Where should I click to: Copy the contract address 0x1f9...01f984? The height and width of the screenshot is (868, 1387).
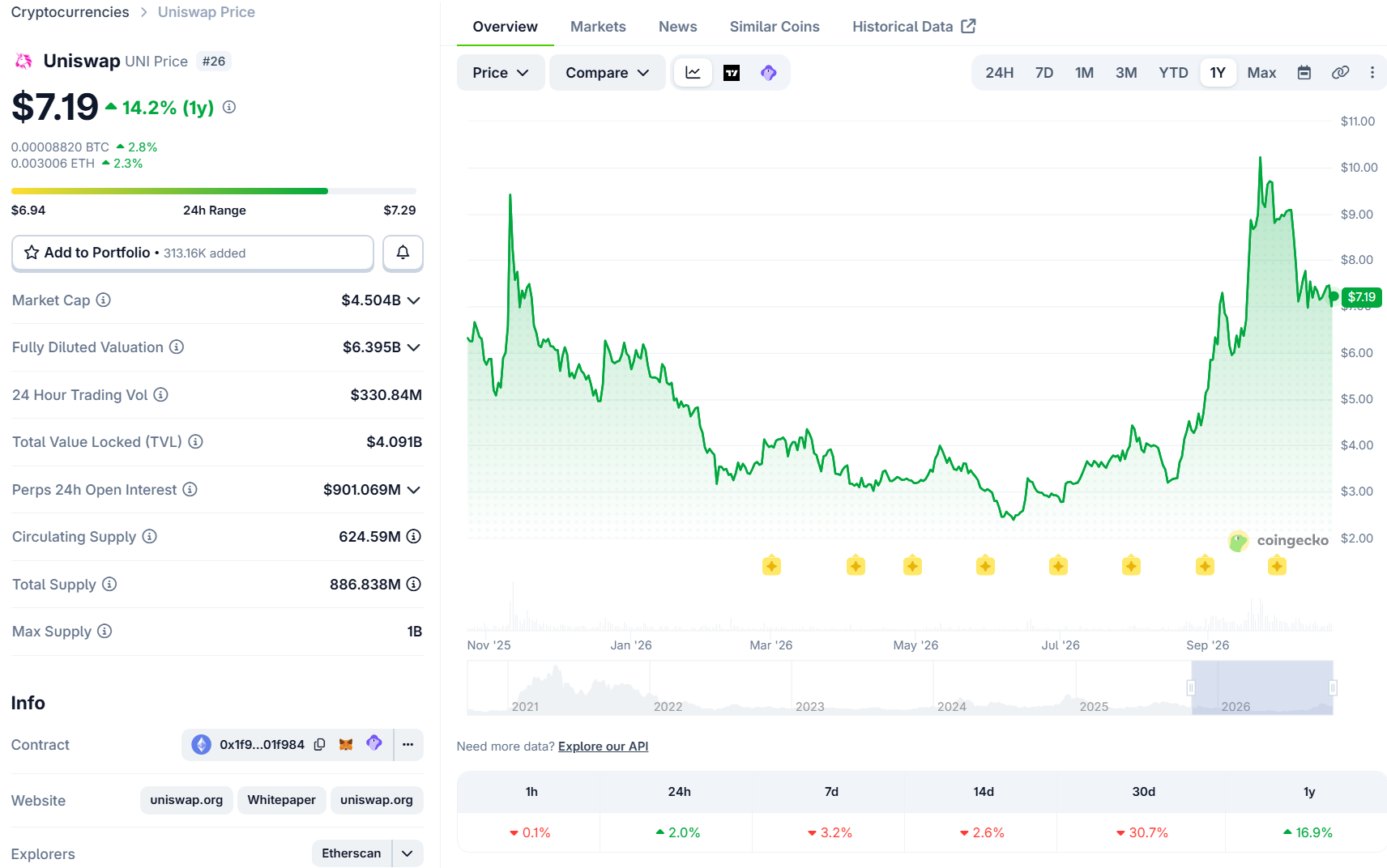pyautogui.click(x=320, y=744)
